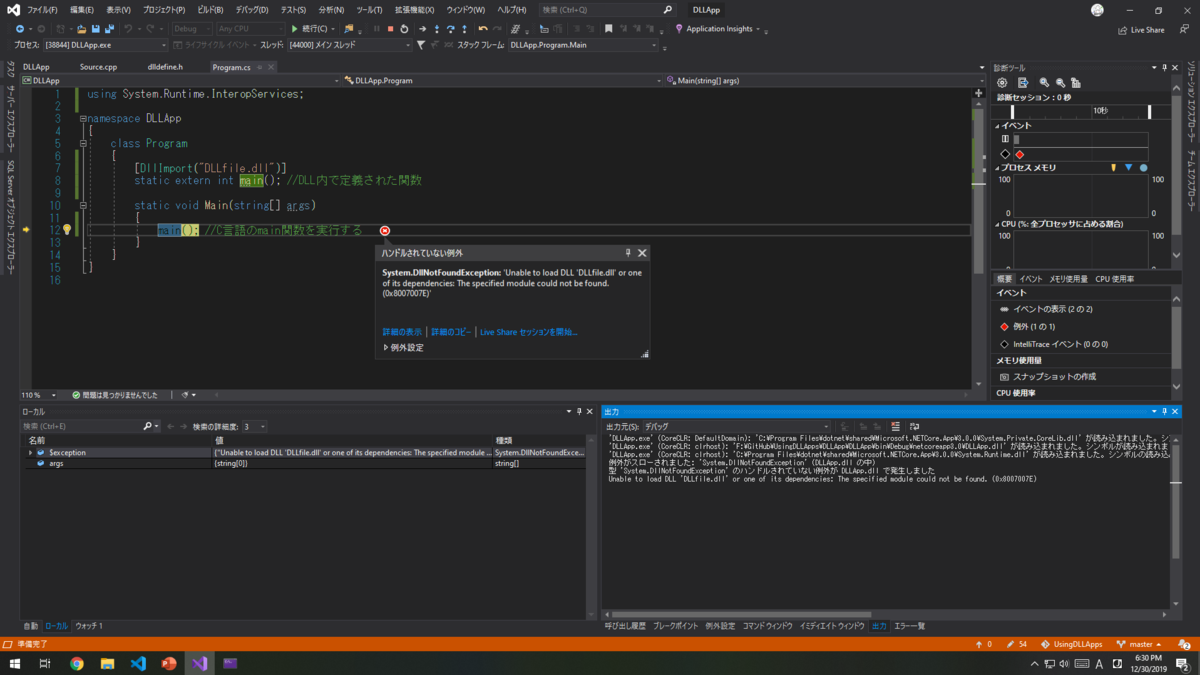
Task: Click 詳細の表示 link in exception popup
Action: pos(402,332)
